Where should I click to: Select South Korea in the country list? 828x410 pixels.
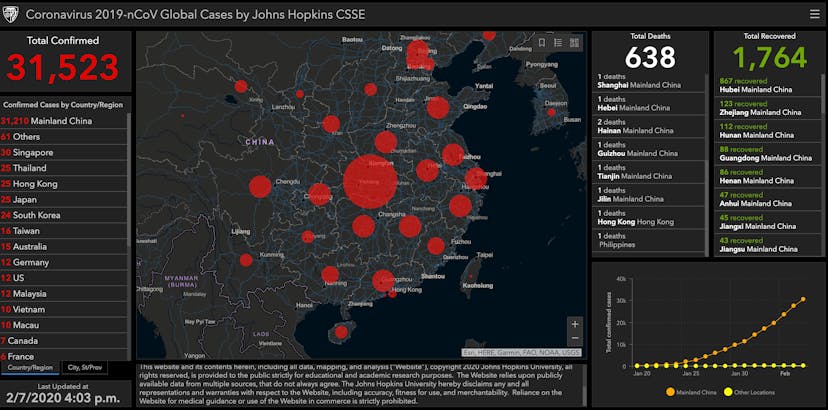tap(36, 214)
